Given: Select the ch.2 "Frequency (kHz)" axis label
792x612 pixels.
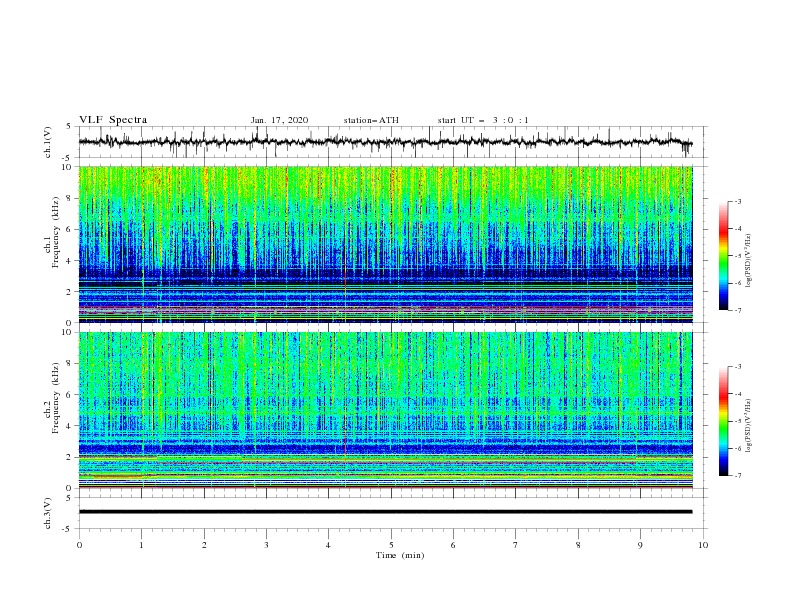Looking at the screenshot, I should [55, 398].
